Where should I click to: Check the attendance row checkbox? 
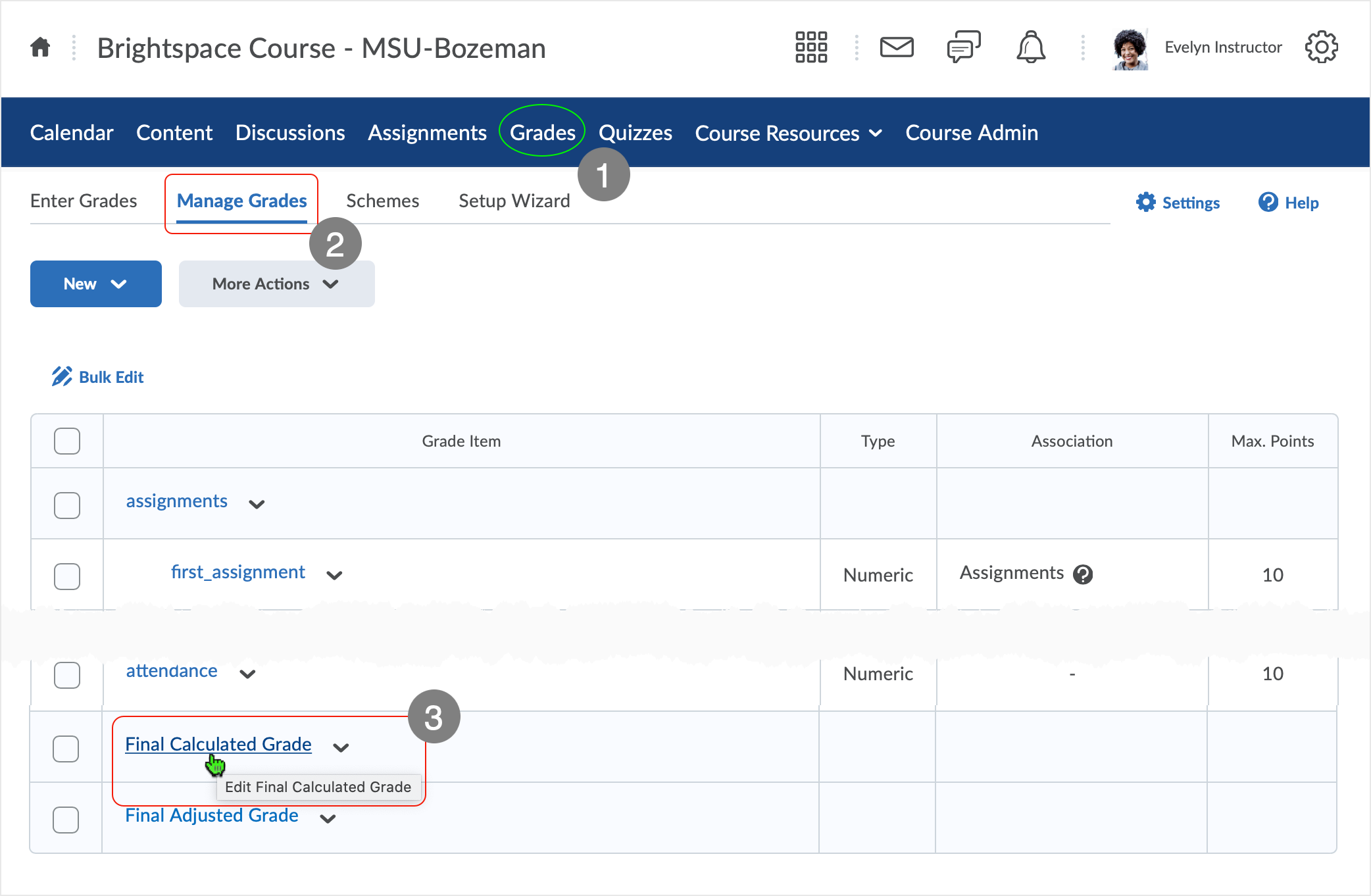pyautogui.click(x=67, y=675)
